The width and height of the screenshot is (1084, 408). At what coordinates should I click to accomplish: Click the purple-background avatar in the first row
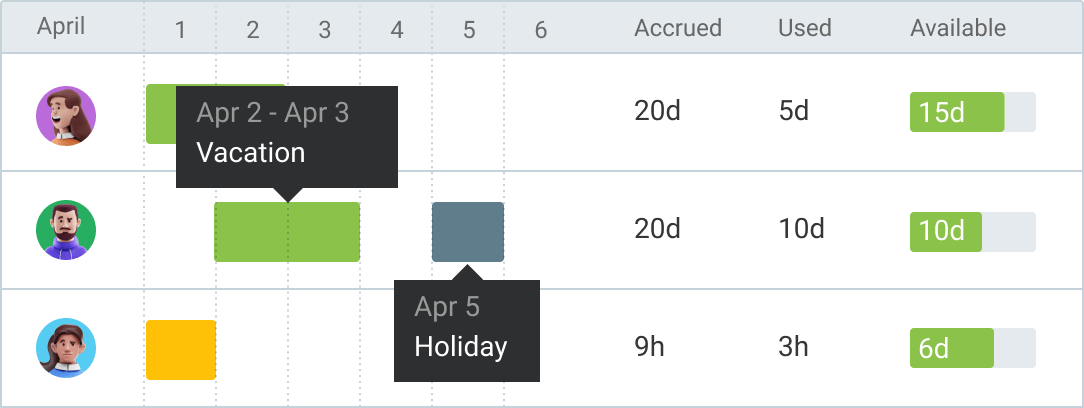[x=66, y=115]
